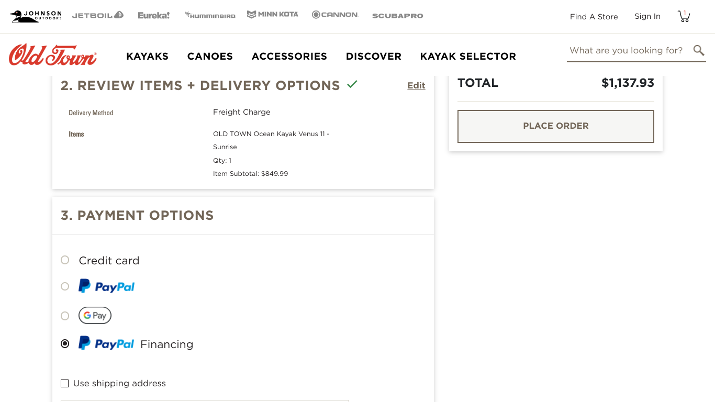Click the Place Order button
The width and height of the screenshot is (715, 402).
555,126
